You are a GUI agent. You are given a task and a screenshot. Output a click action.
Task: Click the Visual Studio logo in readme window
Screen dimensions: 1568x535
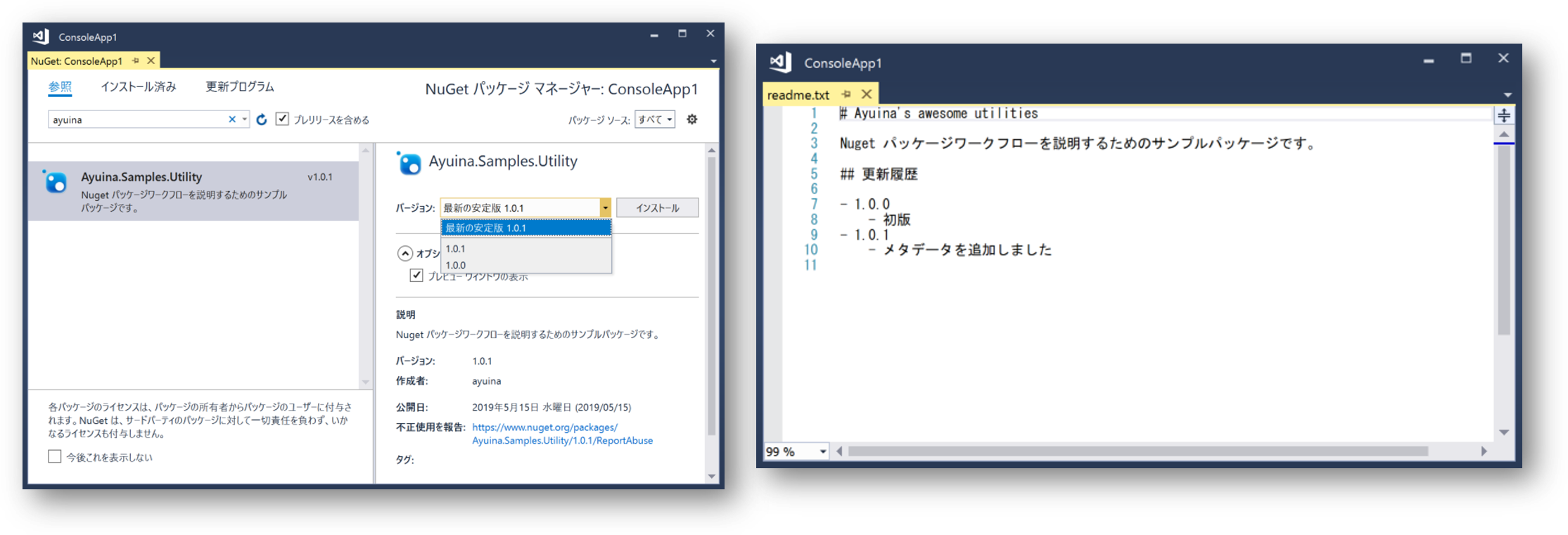coord(780,62)
